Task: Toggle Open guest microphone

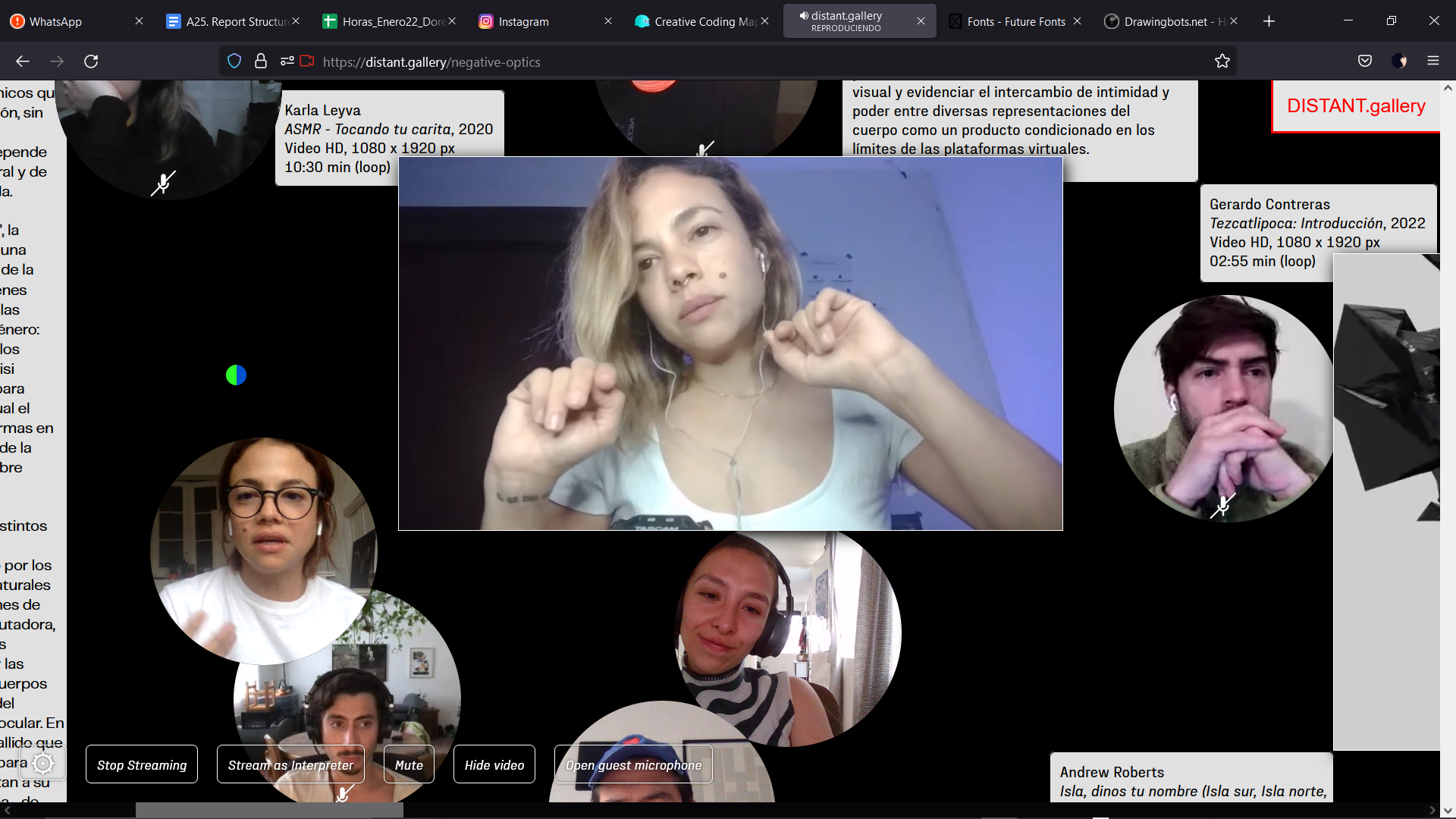Action: click(x=633, y=764)
